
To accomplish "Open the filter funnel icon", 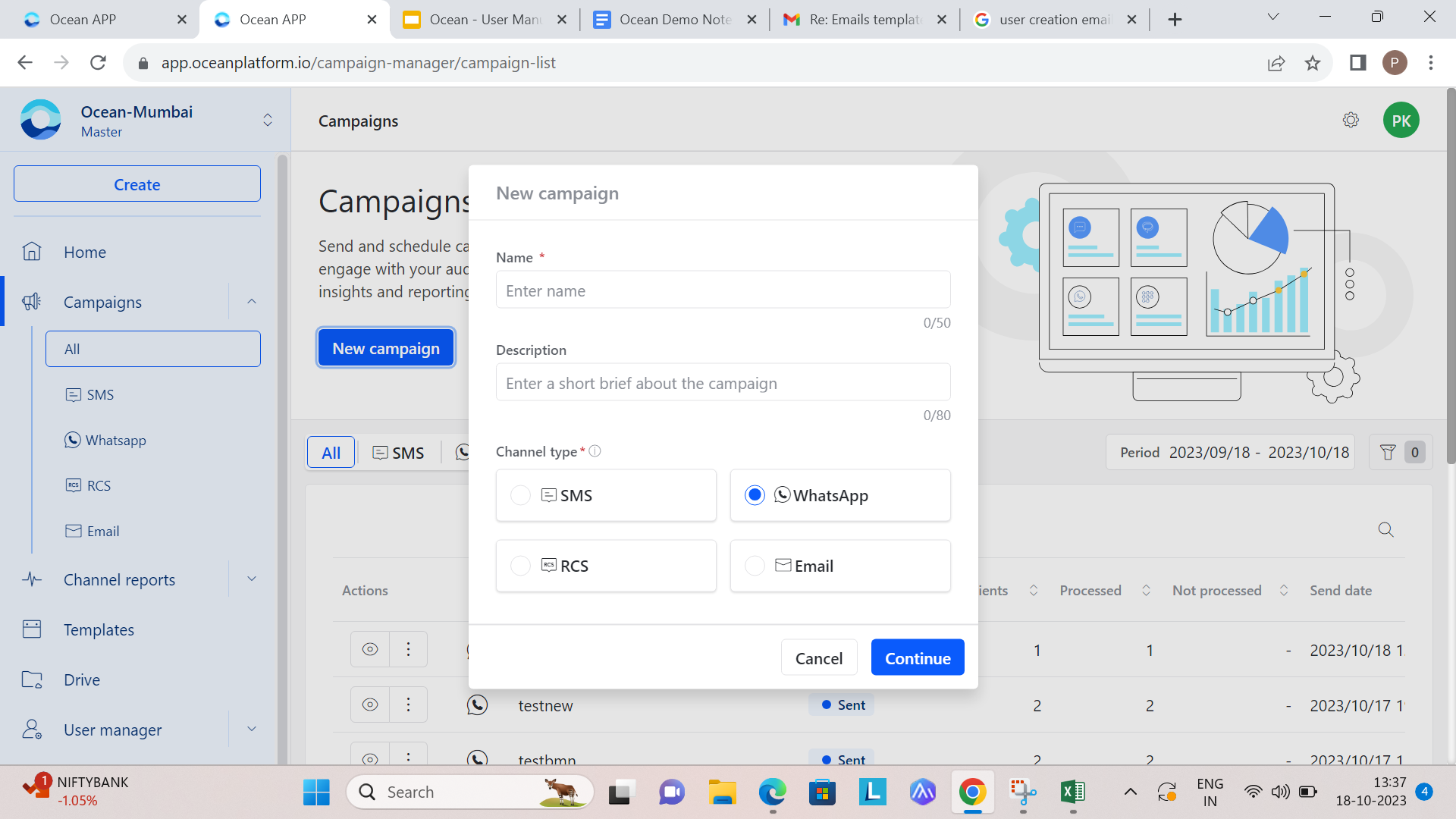I will coord(1388,453).
